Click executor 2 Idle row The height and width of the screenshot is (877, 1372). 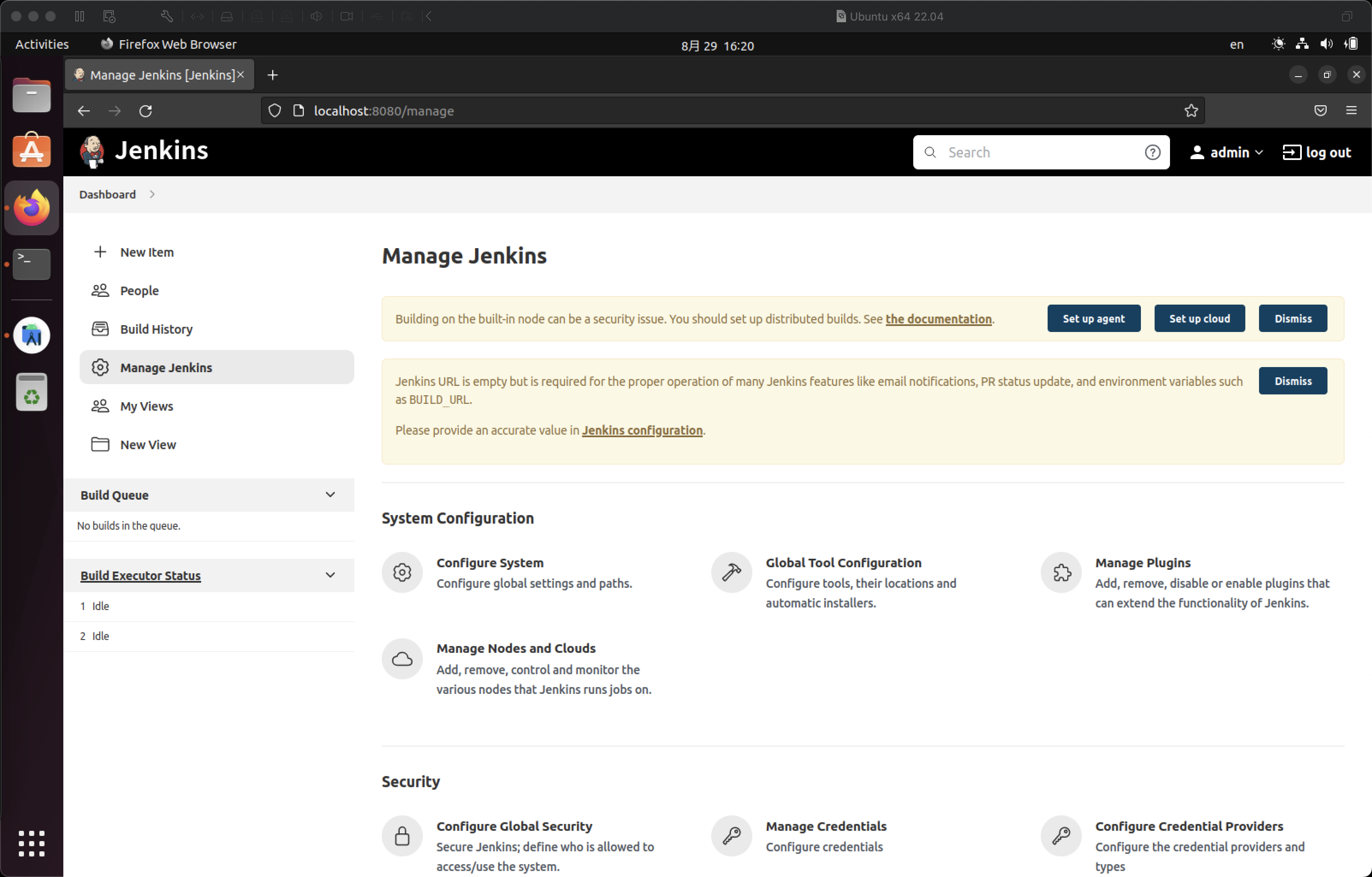tap(208, 636)
